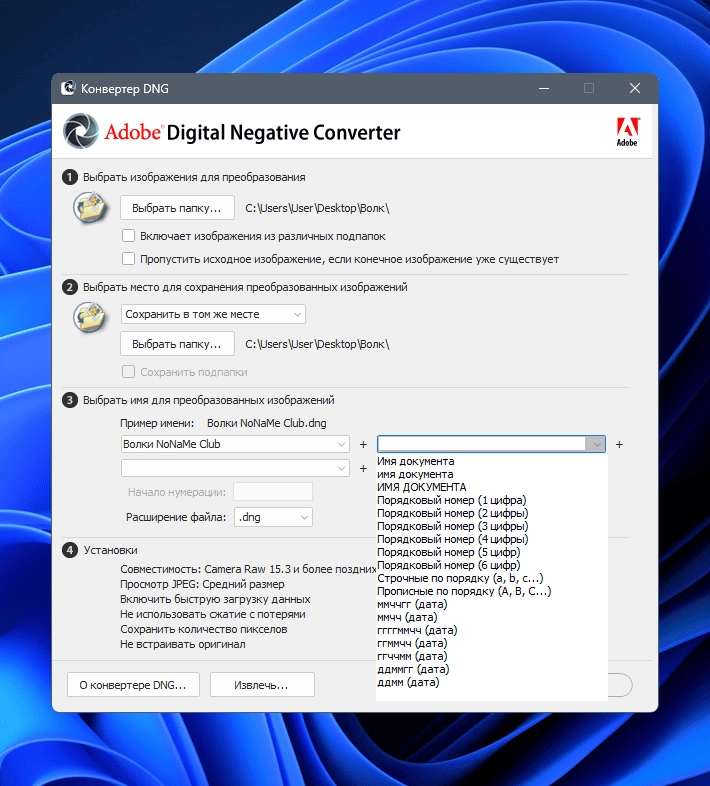Pick the 'ггммчч (дата)' format
Screen dimensions: 710x786
(412, 644)
